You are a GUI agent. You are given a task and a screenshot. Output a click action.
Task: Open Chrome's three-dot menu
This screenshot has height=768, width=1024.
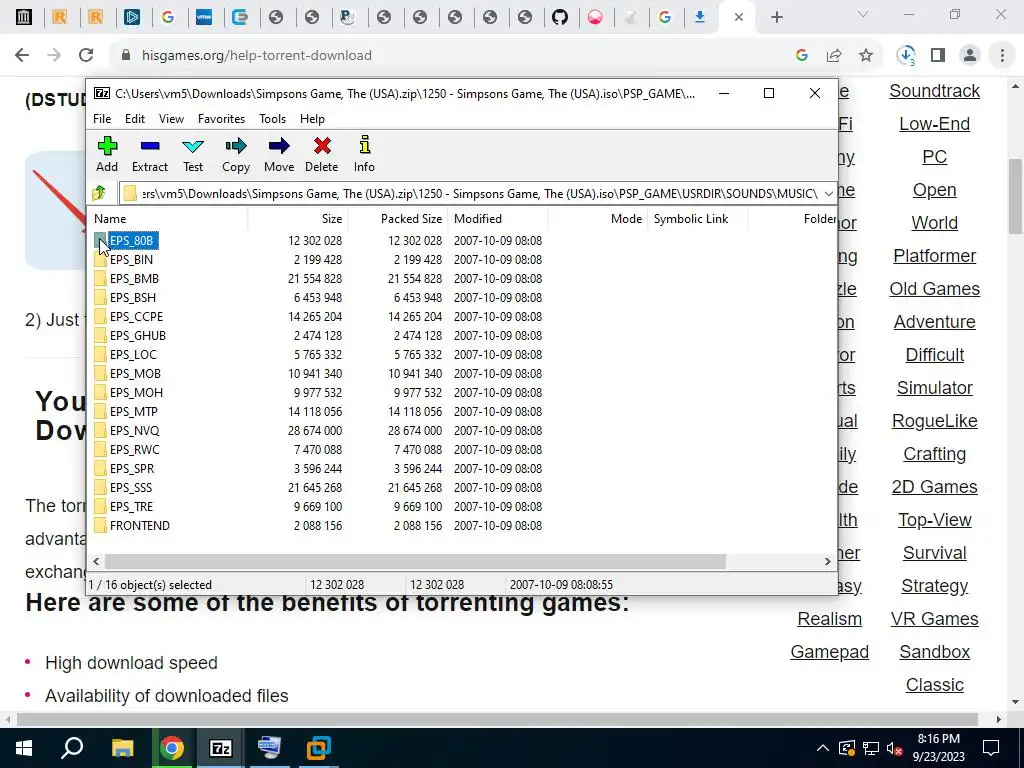1002,56
